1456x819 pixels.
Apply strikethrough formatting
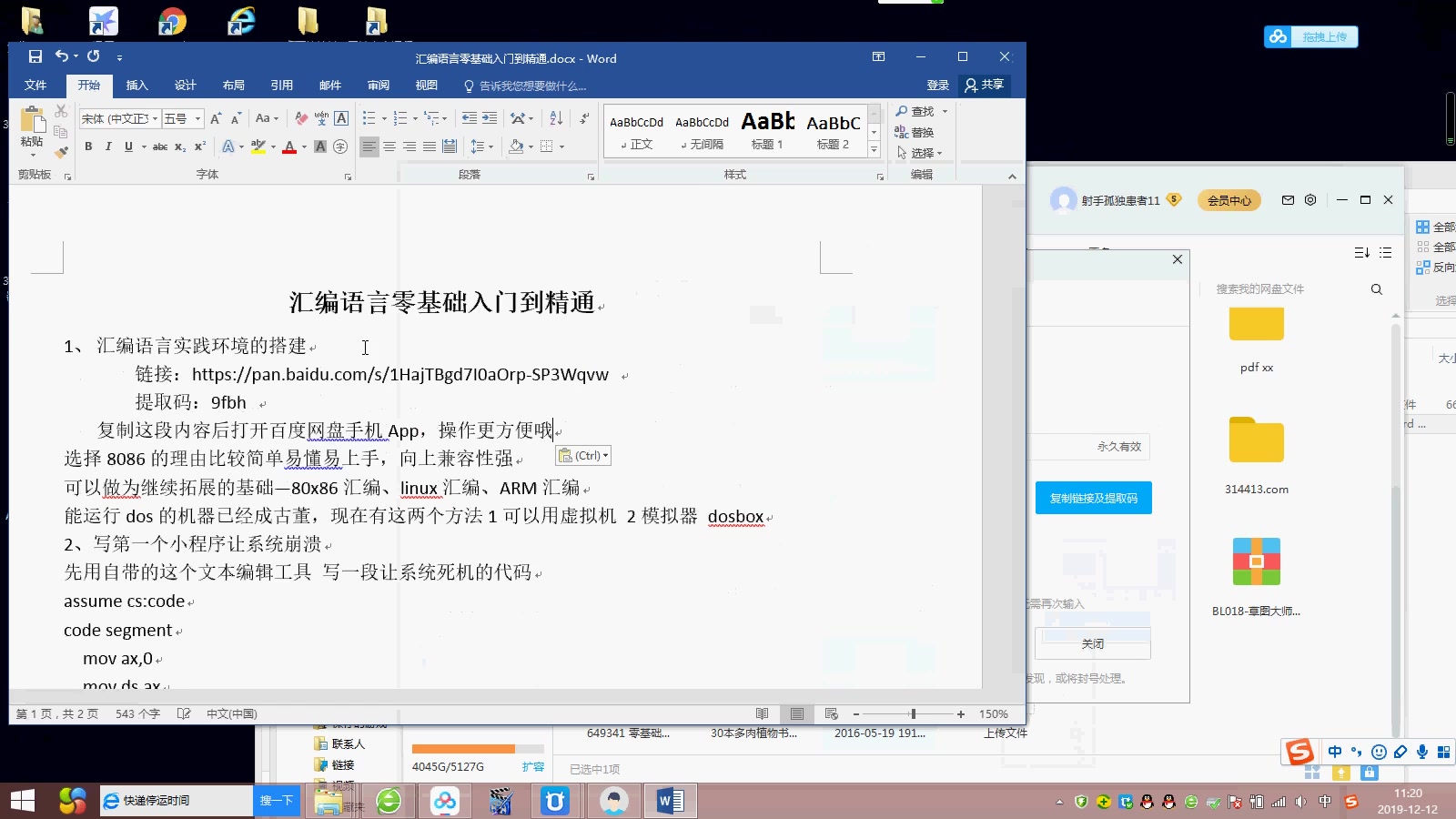click(x=160, y=147)
